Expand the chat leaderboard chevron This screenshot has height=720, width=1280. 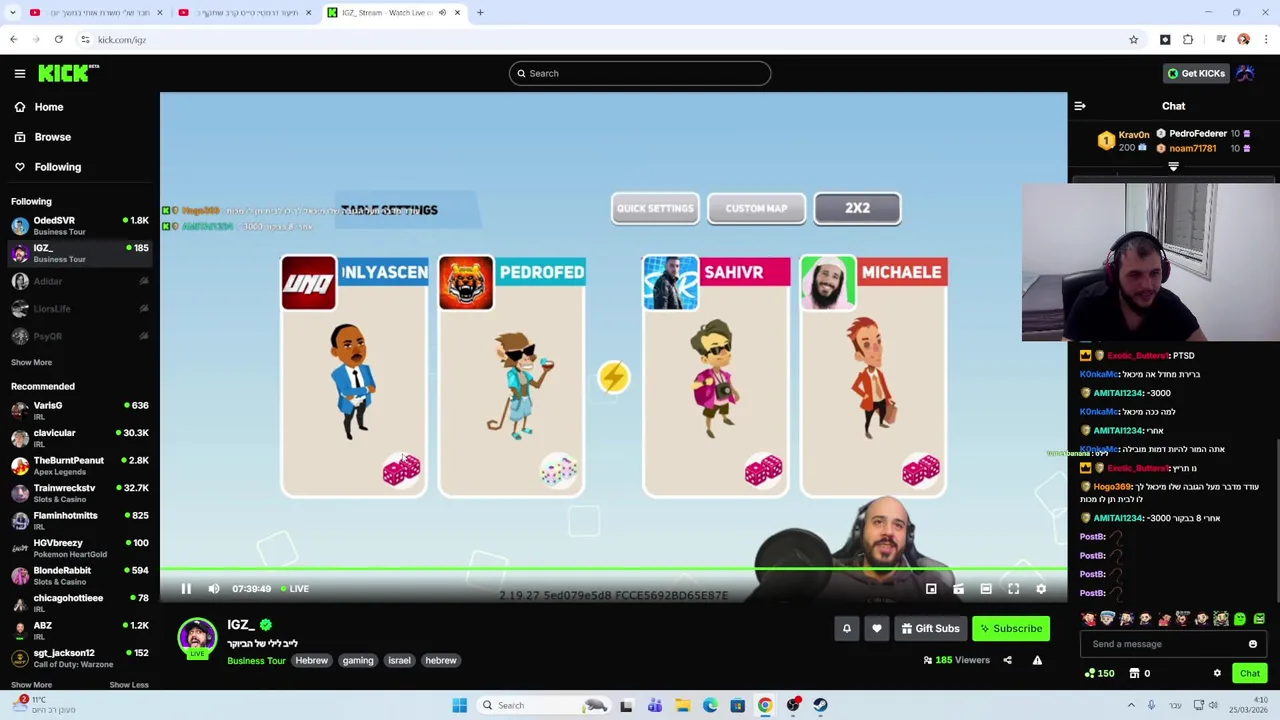(1173, 167)
